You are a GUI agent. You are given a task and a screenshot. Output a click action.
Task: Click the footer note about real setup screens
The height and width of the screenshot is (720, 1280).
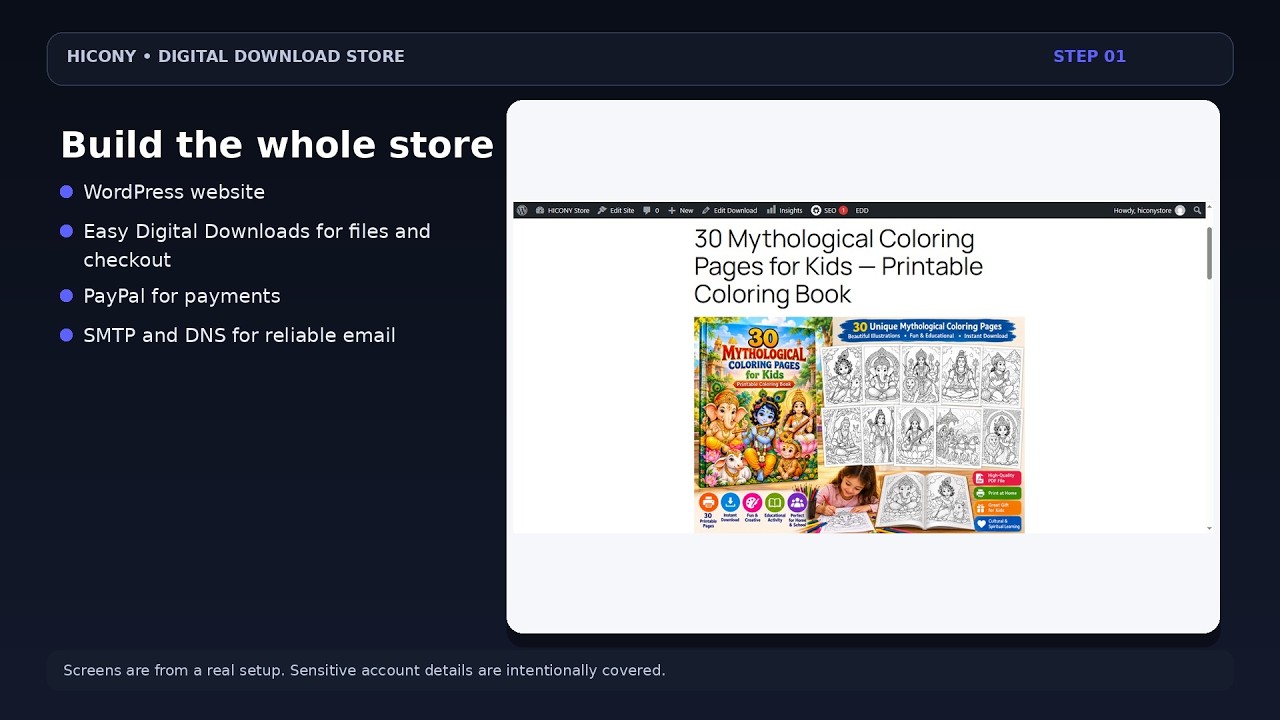[364, 670]
